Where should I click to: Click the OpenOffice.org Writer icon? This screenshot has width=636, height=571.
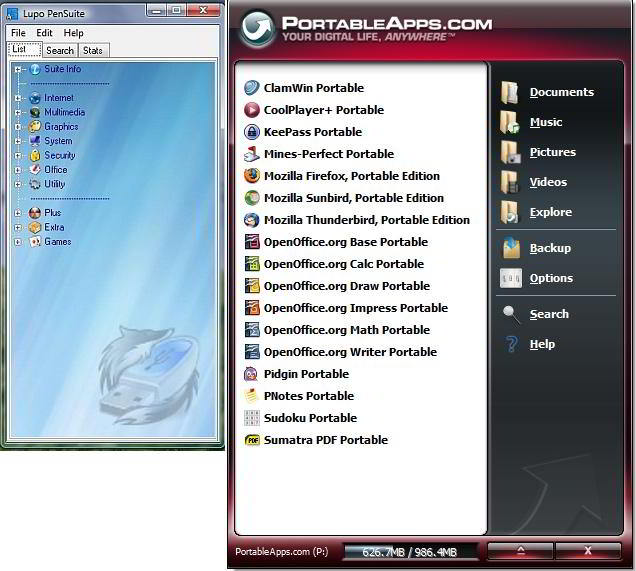(x=251, y=352)
